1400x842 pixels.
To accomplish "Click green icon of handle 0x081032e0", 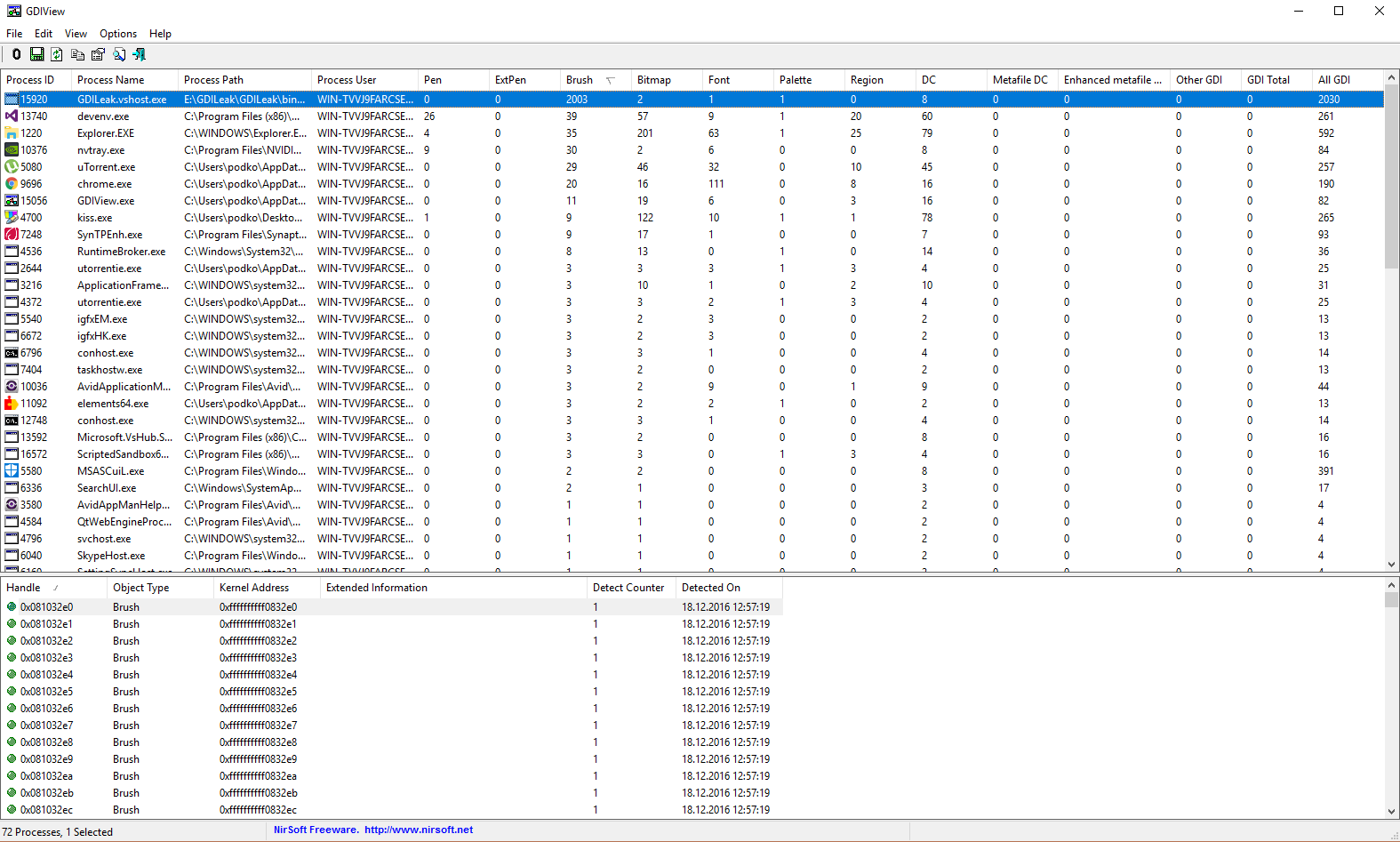I will click(x=12, y=607).
